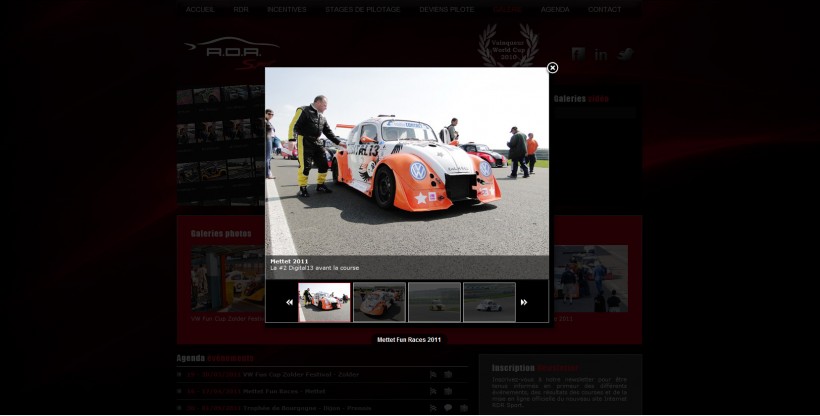Click the Galeries photos heading

pos(221,234)
